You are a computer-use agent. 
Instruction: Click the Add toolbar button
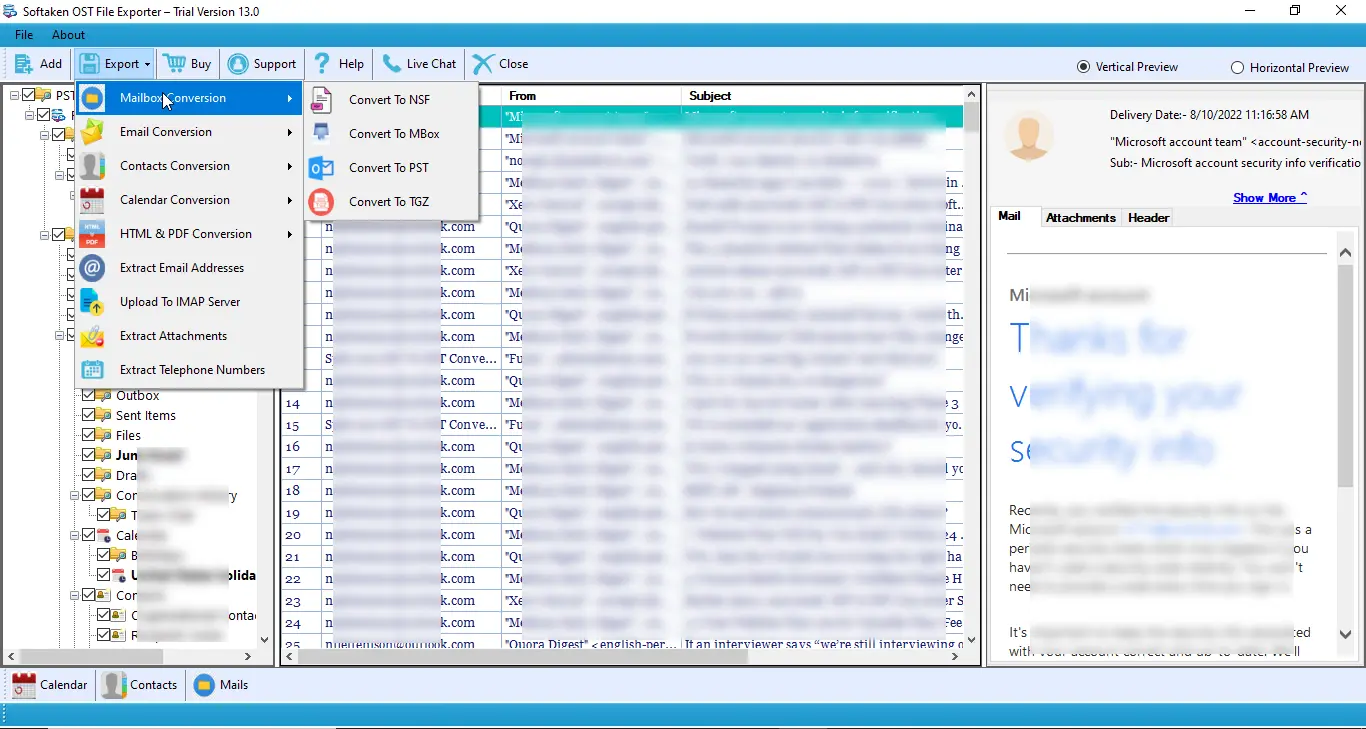point(38,63)
